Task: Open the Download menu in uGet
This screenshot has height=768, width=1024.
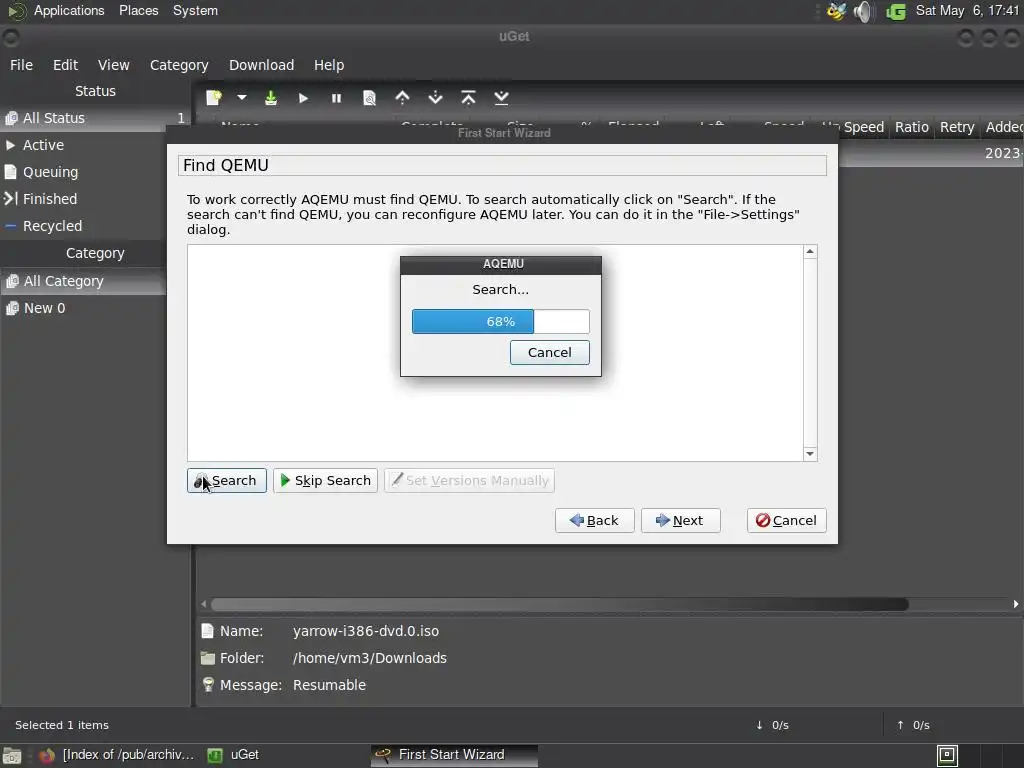Action: pos(261,65)
